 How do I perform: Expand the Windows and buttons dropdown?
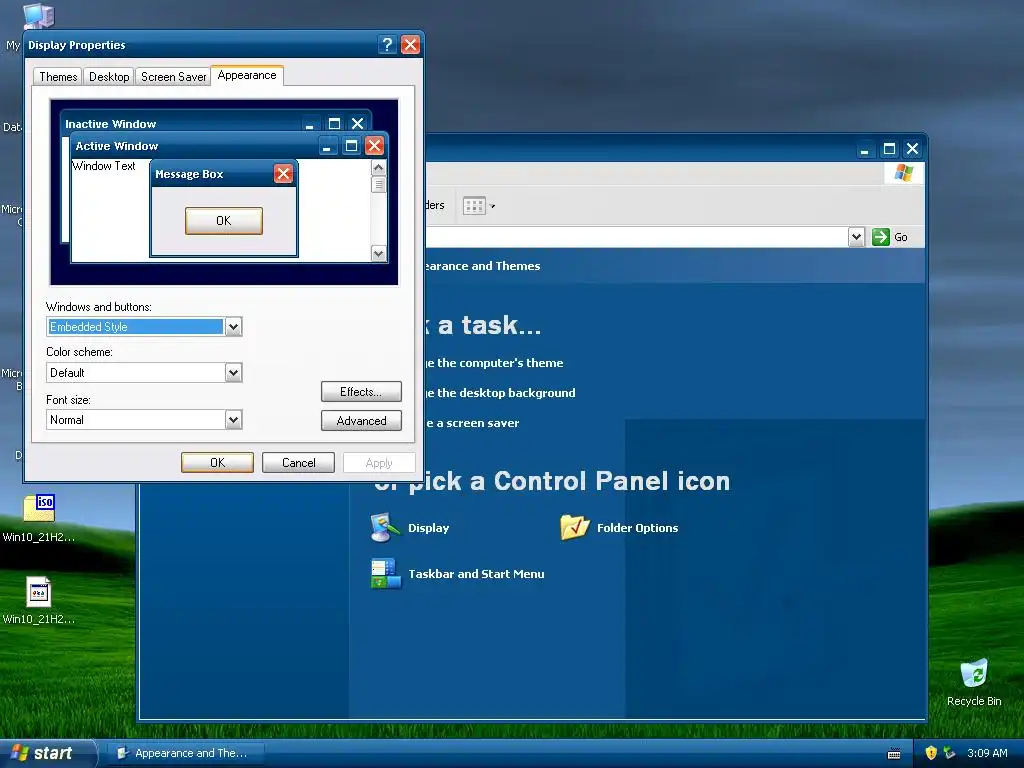(233, 327)
